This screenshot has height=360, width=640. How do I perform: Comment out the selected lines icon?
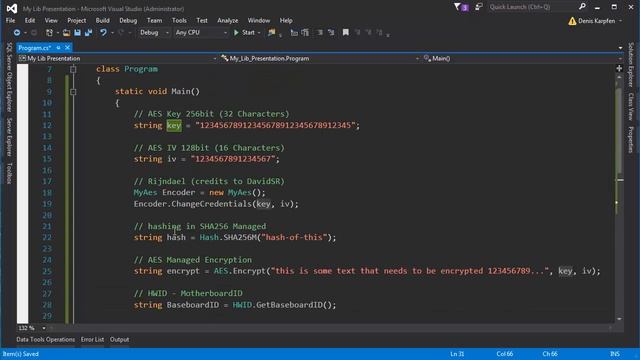click(320, 32)
